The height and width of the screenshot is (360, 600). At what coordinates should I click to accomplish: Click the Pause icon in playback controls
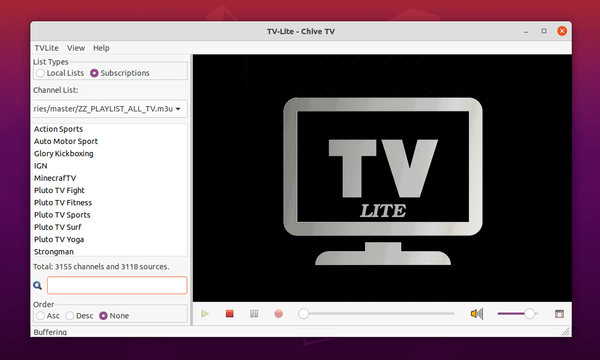[254, 314]
